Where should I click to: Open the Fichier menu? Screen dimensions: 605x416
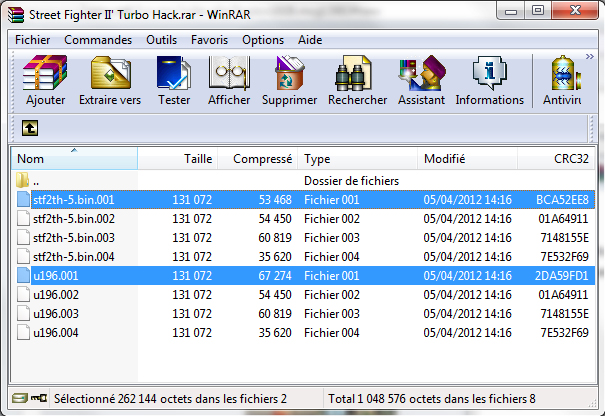click(x=32, y=40)
